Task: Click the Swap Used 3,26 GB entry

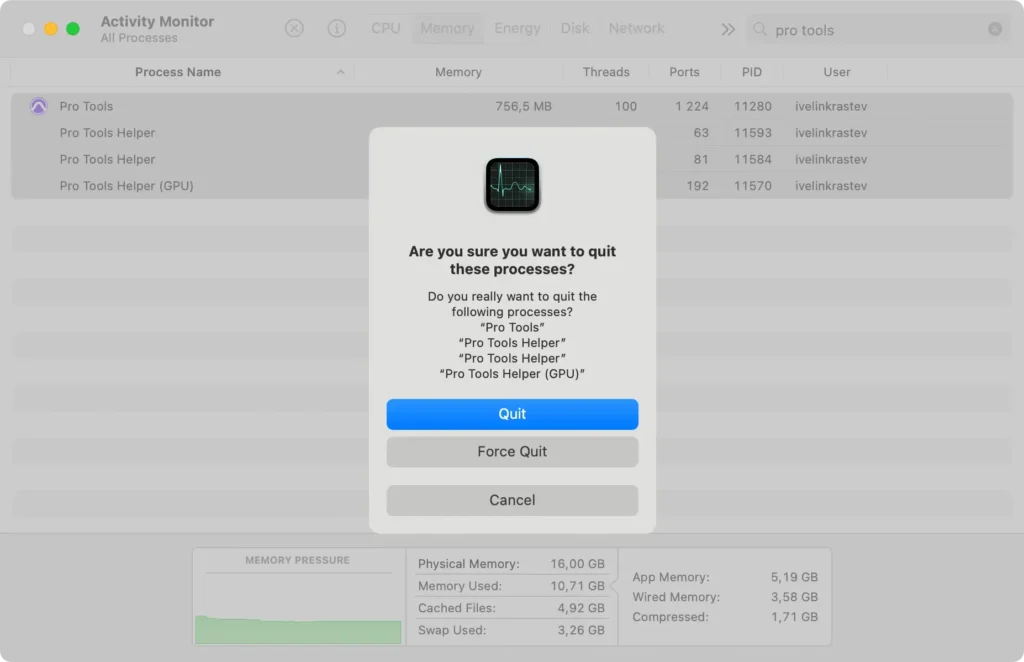Action: point(511,631)
